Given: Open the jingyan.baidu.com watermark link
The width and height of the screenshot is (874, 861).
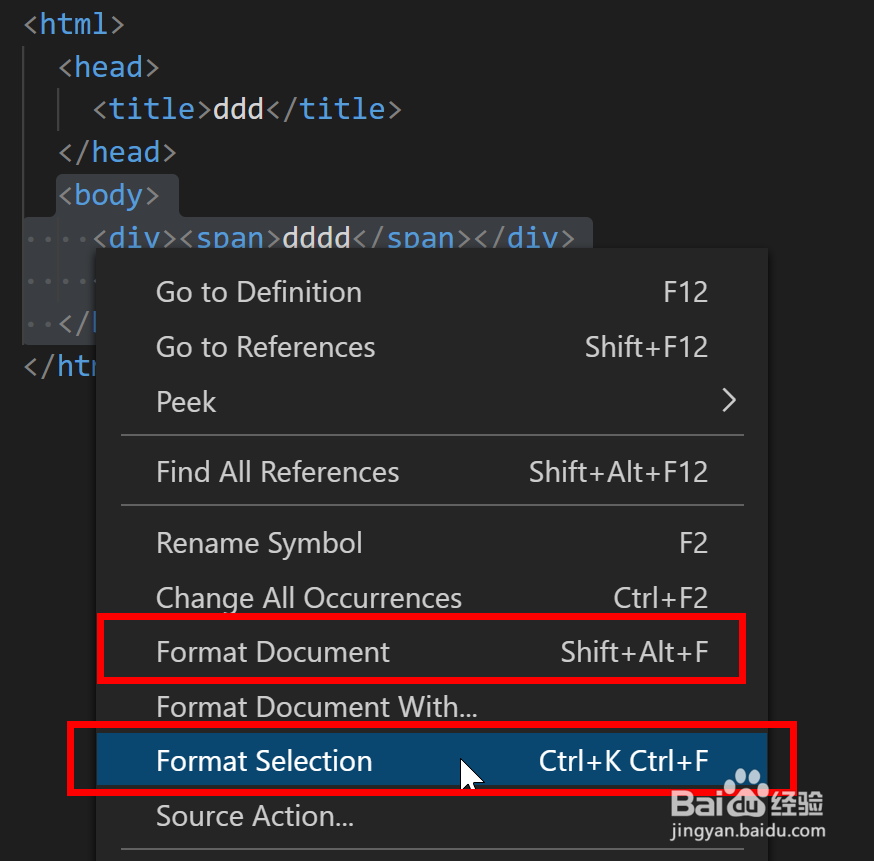Looking at the screenshot, I should pyautogui.click(x=747, y=830).
